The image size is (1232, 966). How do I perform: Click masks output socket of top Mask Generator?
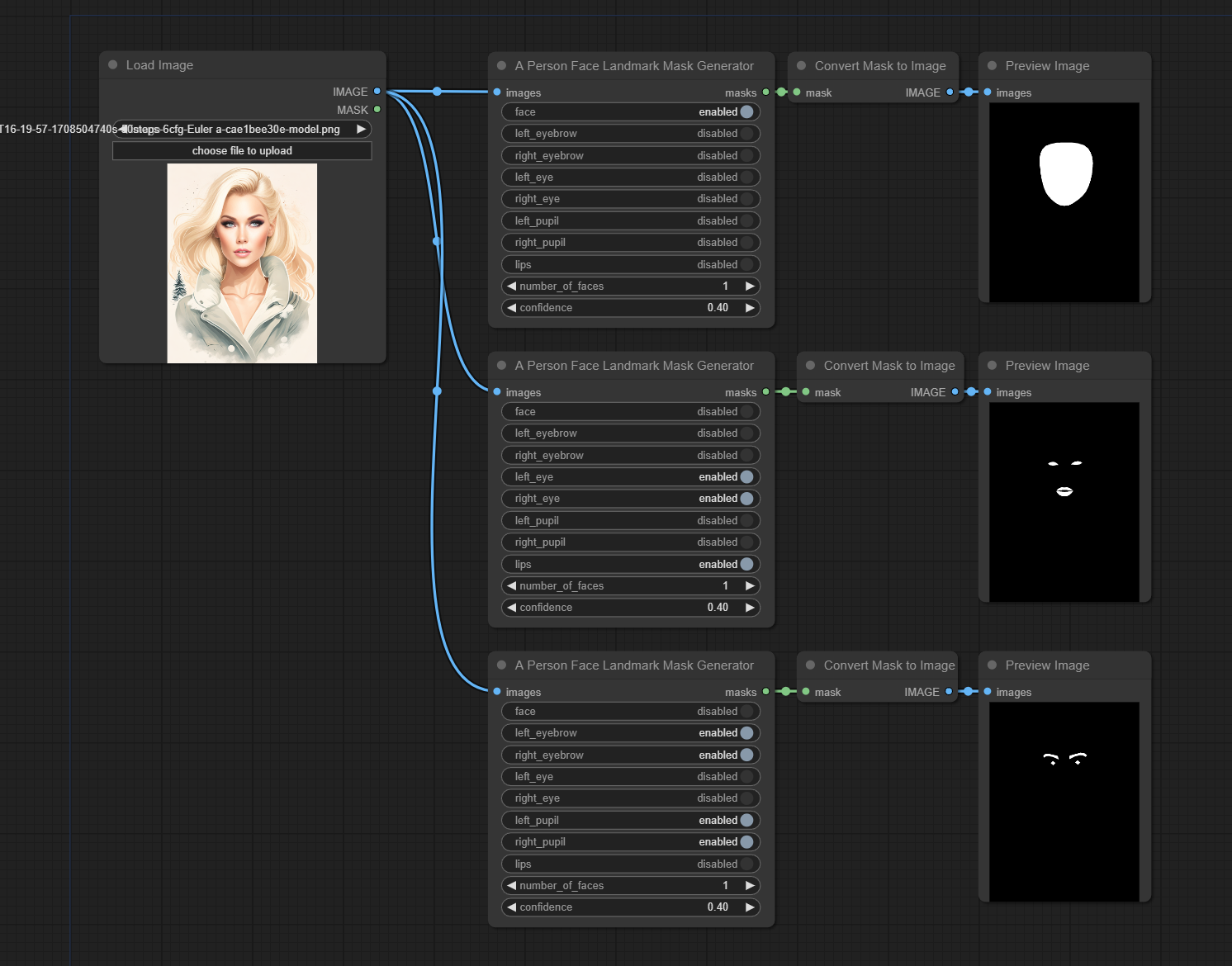[766, 92]
